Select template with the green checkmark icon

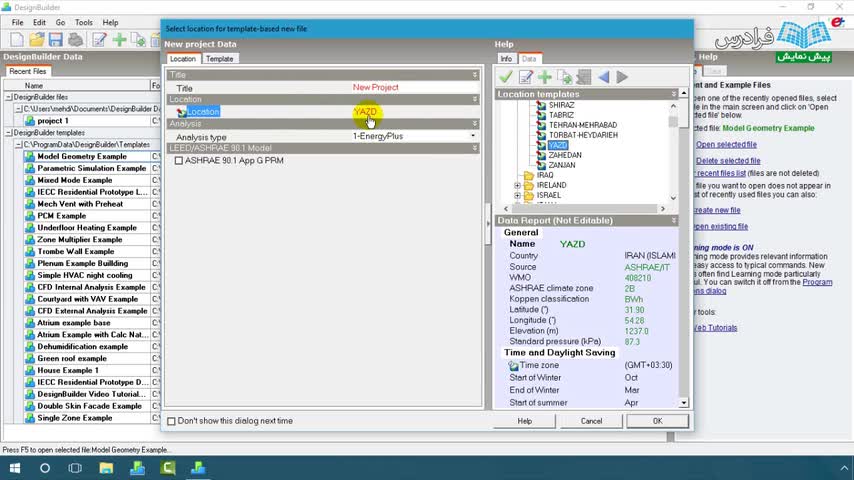tap(505, 77)
